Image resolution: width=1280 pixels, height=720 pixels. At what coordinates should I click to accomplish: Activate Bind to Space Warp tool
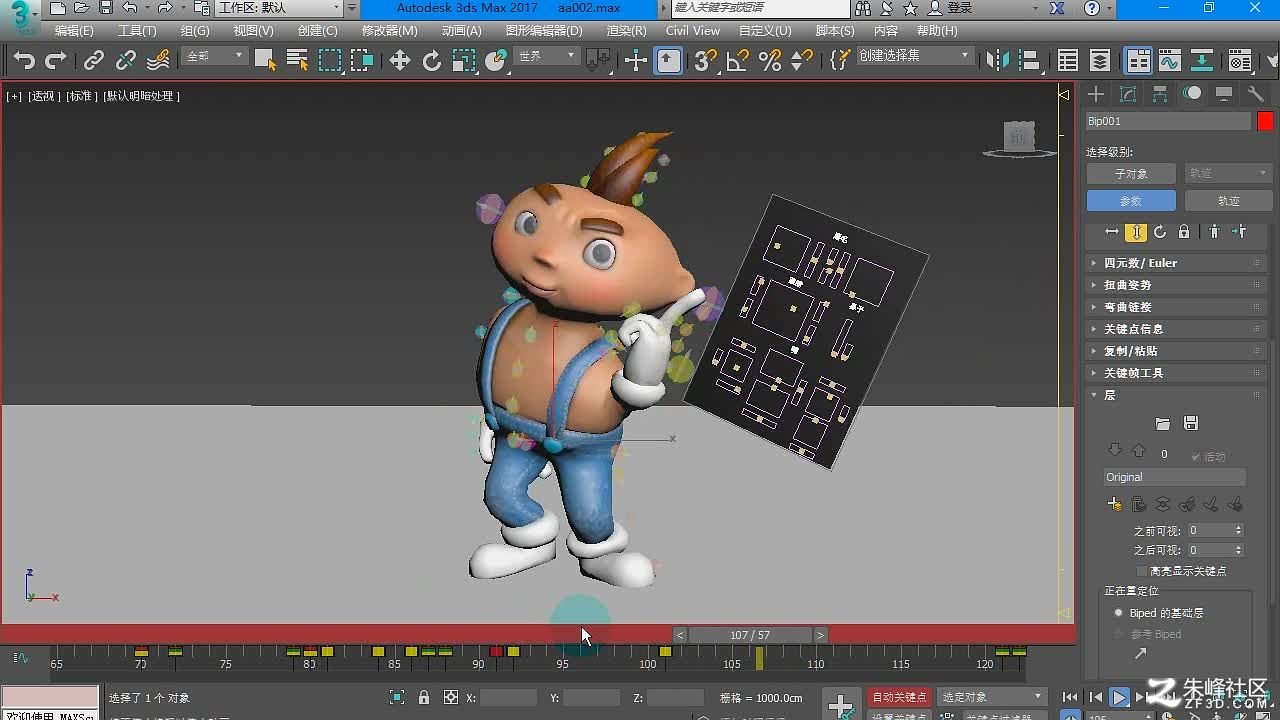158,61
